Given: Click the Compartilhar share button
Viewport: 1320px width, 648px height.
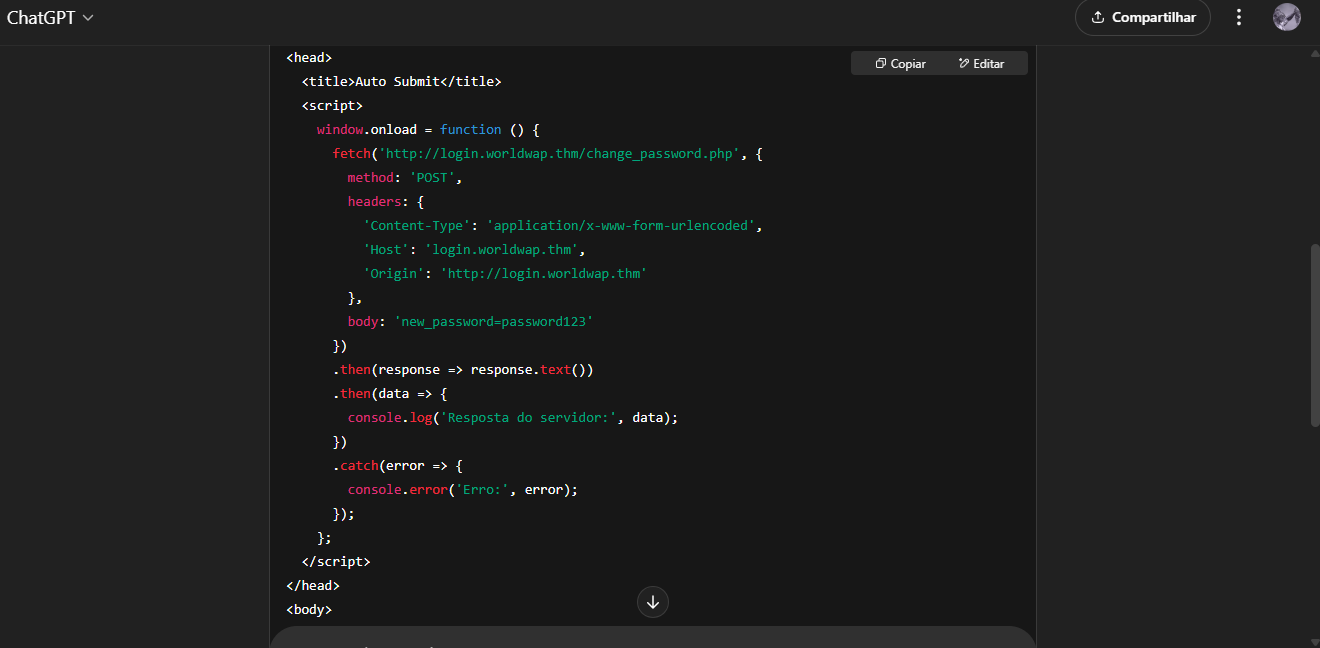Looking at the screenshot, I should [1143, 17].
